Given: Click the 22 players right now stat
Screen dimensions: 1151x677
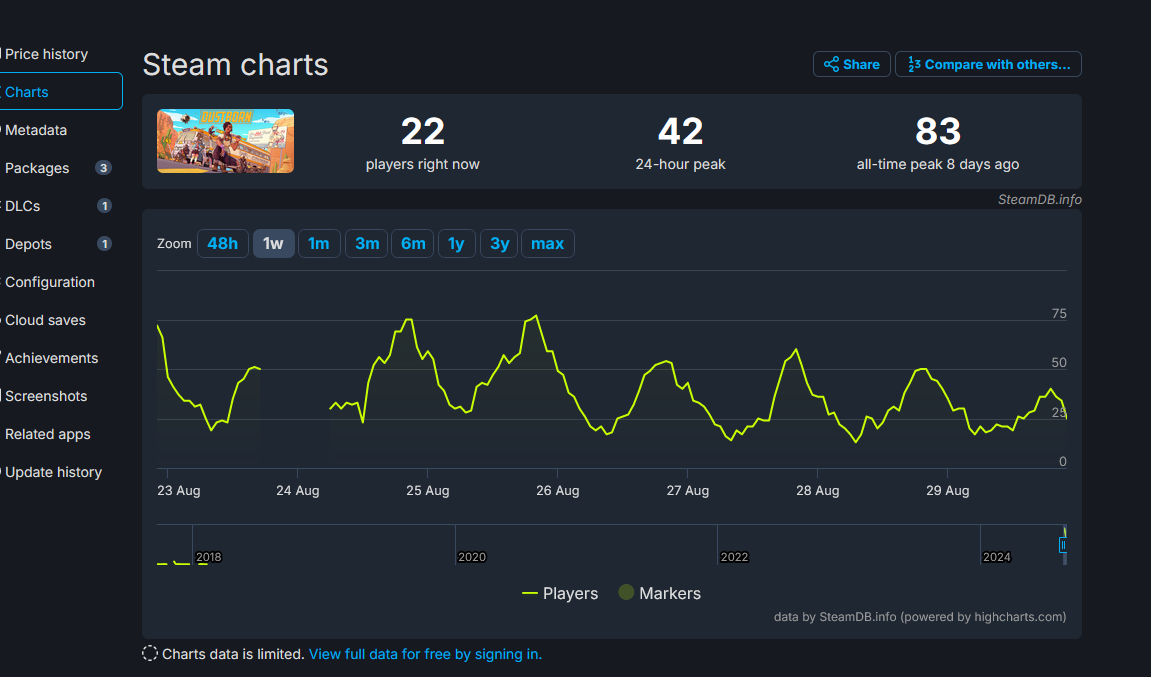Looking at the screenshot, I should [x=423, y=143].
